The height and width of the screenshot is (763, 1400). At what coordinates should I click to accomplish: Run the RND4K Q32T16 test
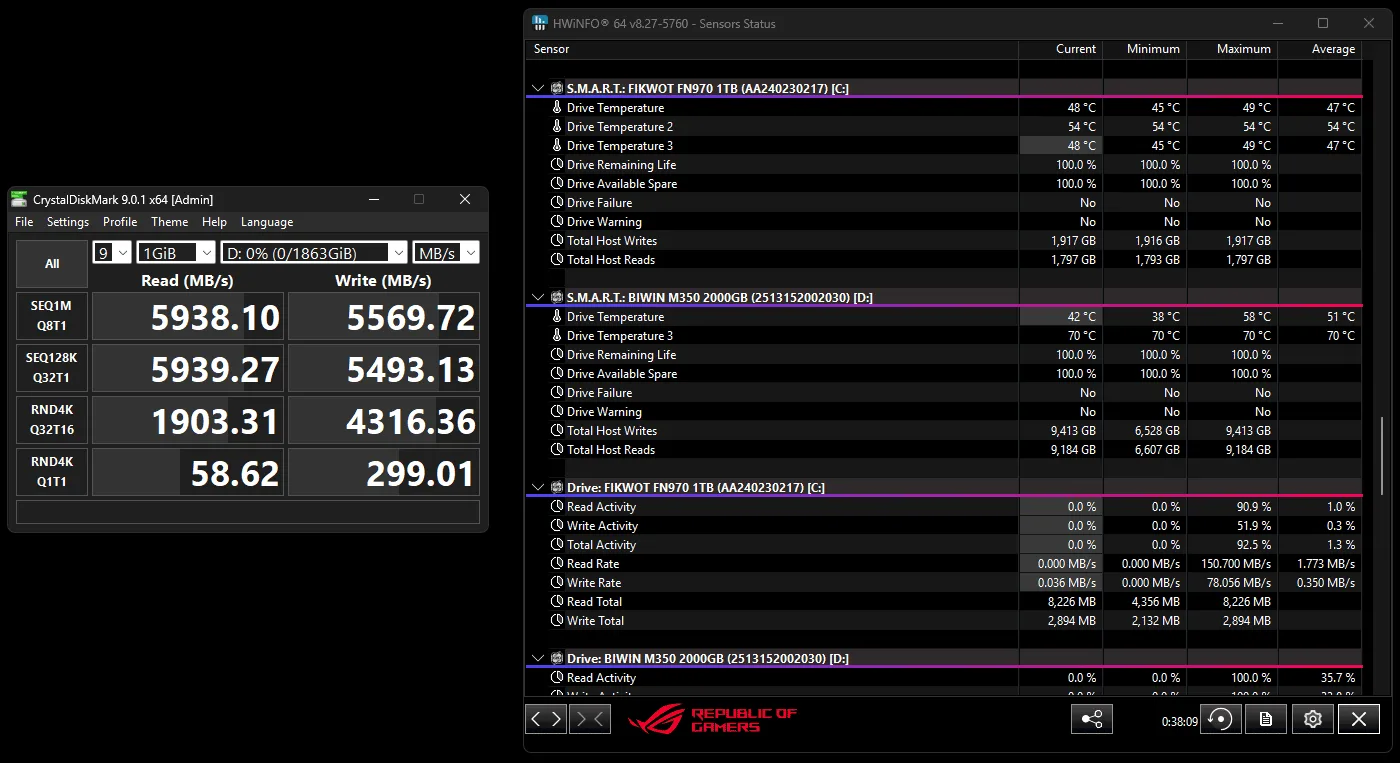[x=52, y=420]
